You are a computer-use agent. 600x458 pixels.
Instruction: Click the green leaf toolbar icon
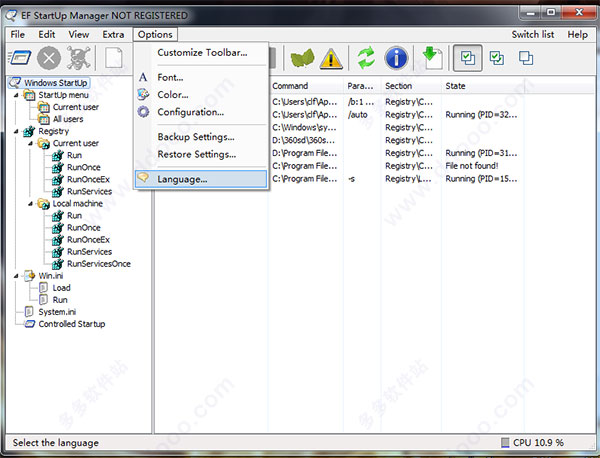302,58
